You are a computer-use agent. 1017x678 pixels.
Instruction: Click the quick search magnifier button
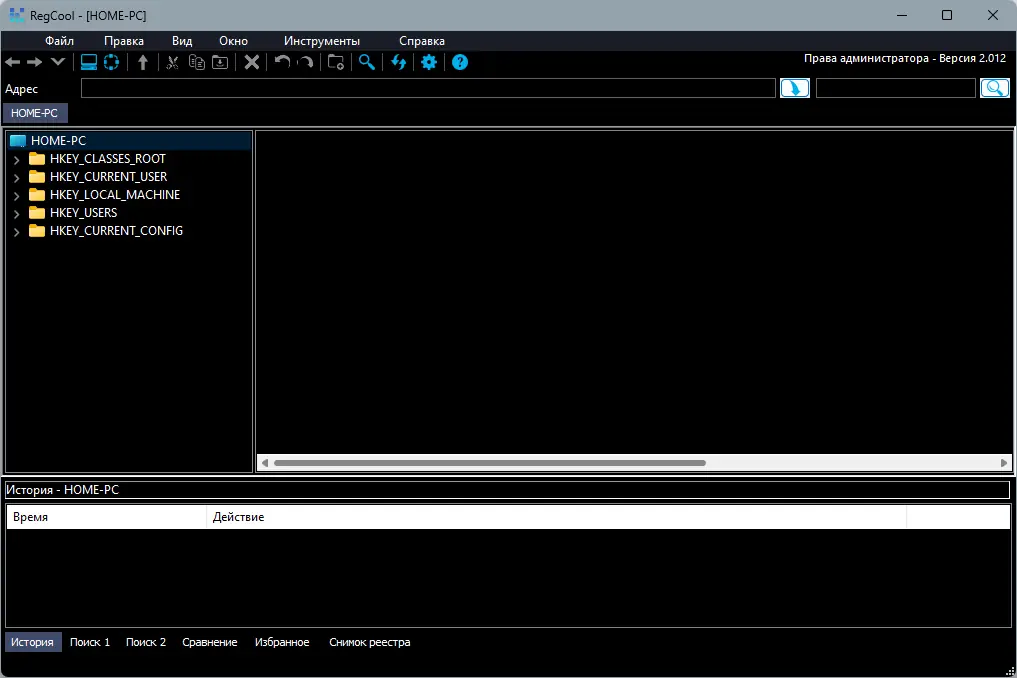pos(995,88)
